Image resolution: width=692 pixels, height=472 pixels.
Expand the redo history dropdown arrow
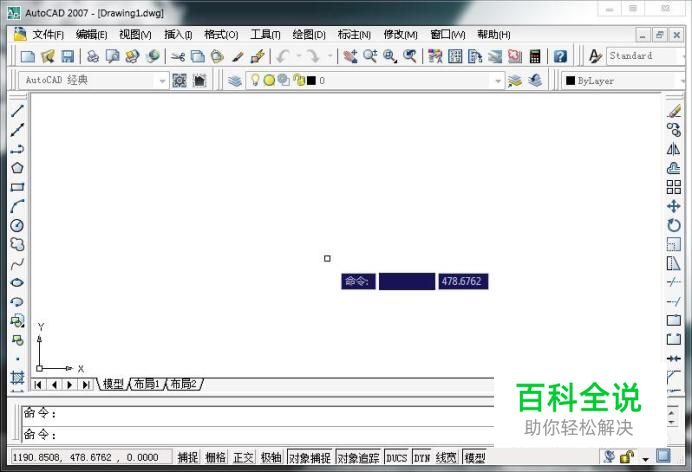pos(330,56)
